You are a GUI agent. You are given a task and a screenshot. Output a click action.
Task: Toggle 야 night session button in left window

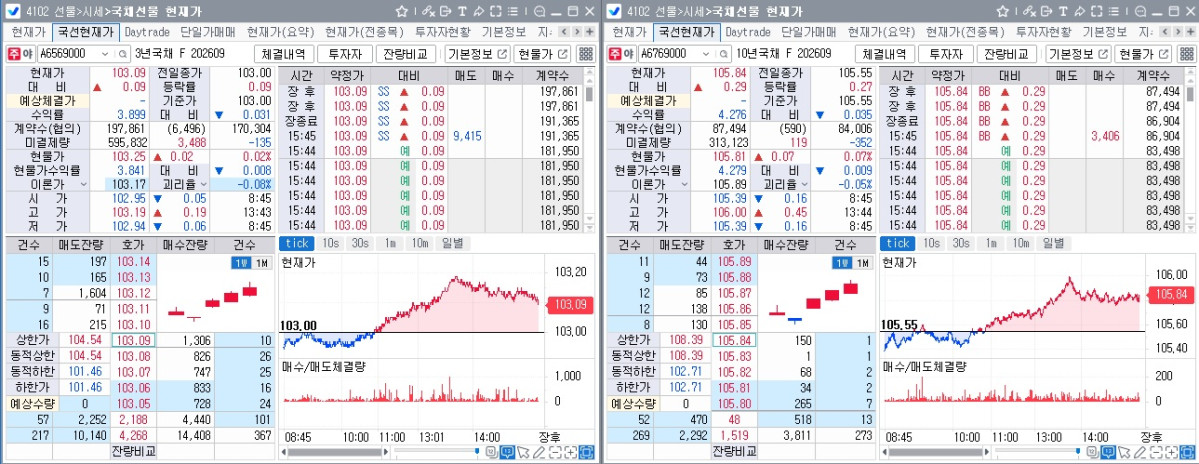coord(27,54)
